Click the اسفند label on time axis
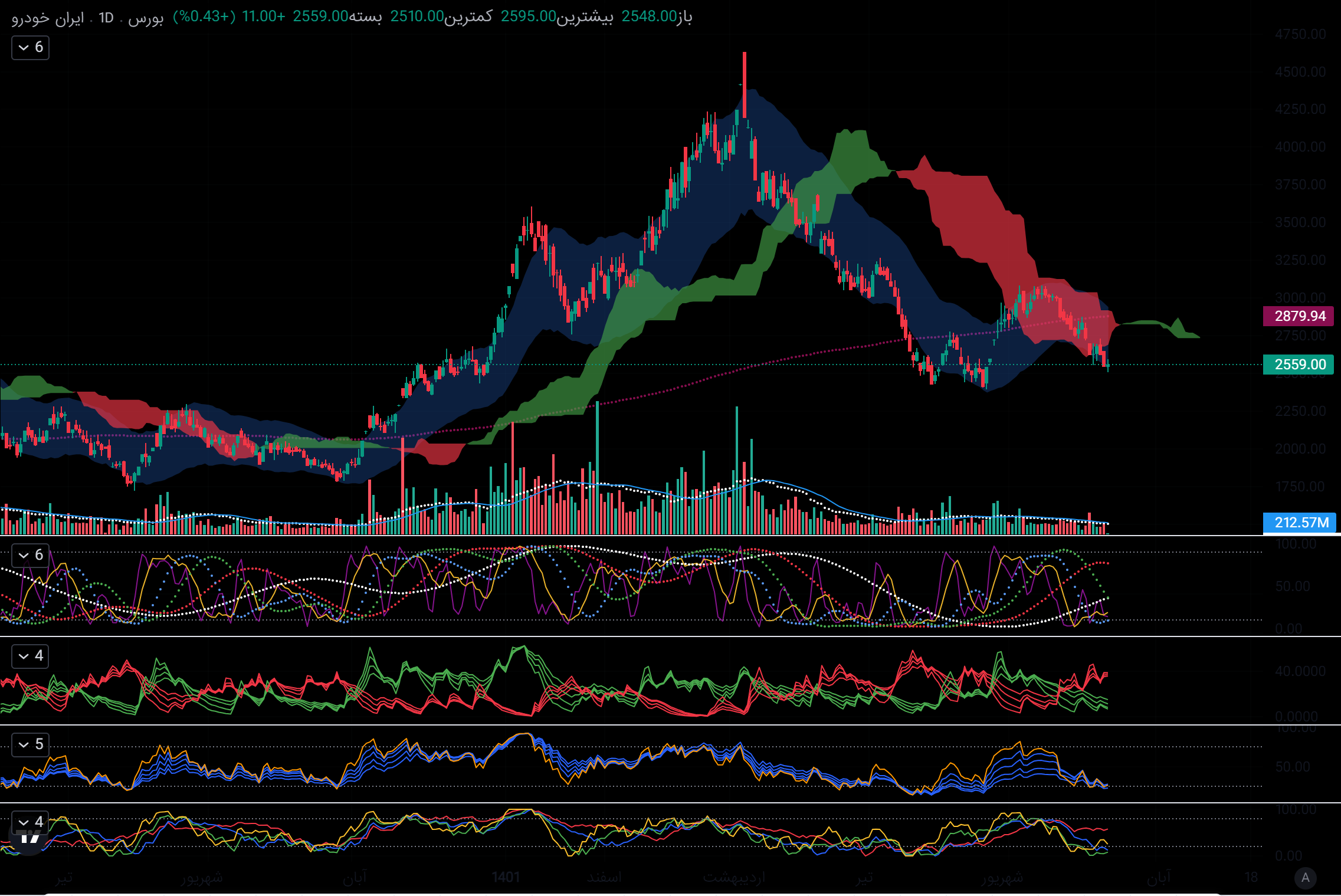The image size is (1341, 896). 604,877
